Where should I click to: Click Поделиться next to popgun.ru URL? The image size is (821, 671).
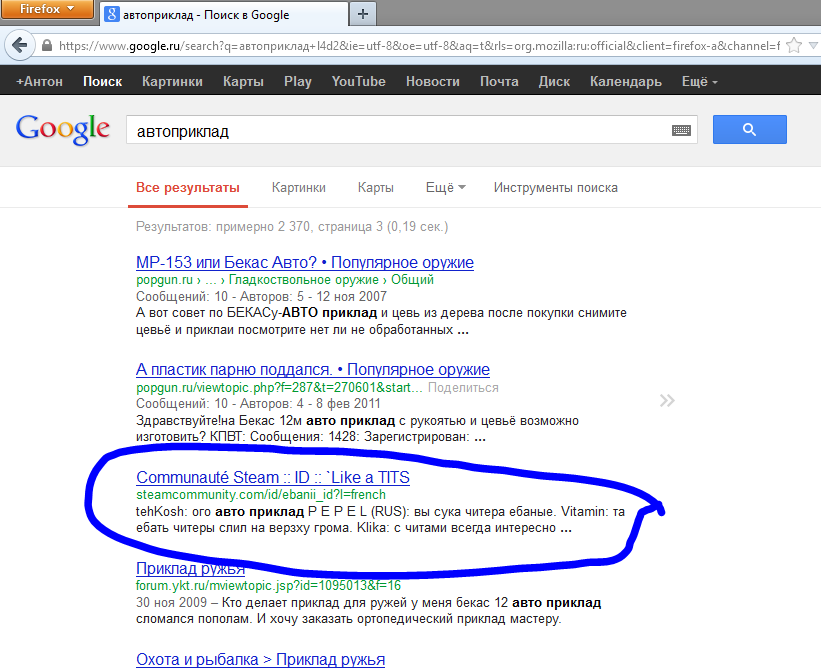click(463, 388)
